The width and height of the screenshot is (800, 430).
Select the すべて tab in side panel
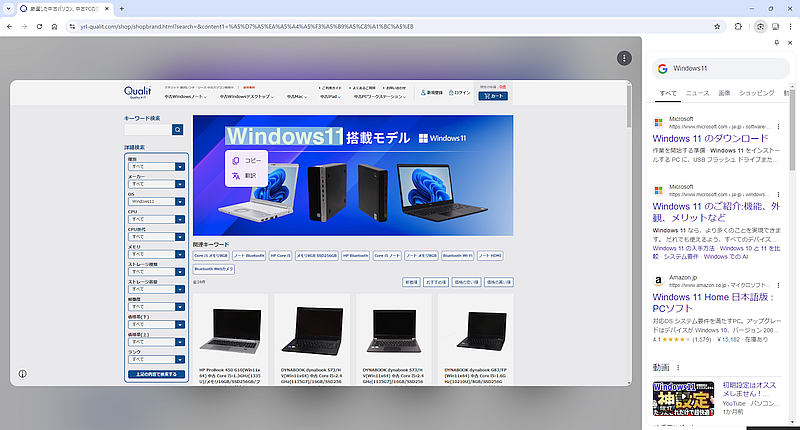pyautogui.click(x=667, y=93)
